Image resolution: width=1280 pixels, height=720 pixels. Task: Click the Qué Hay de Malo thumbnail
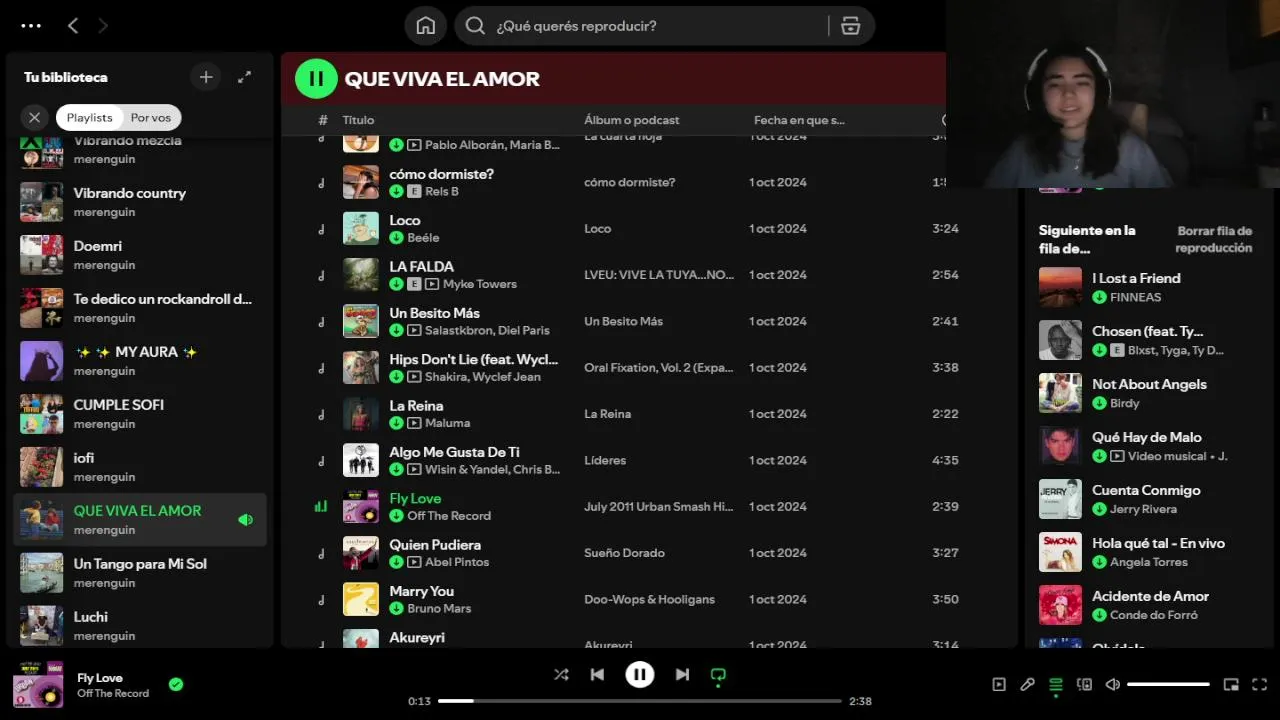tap(1060, 446)
